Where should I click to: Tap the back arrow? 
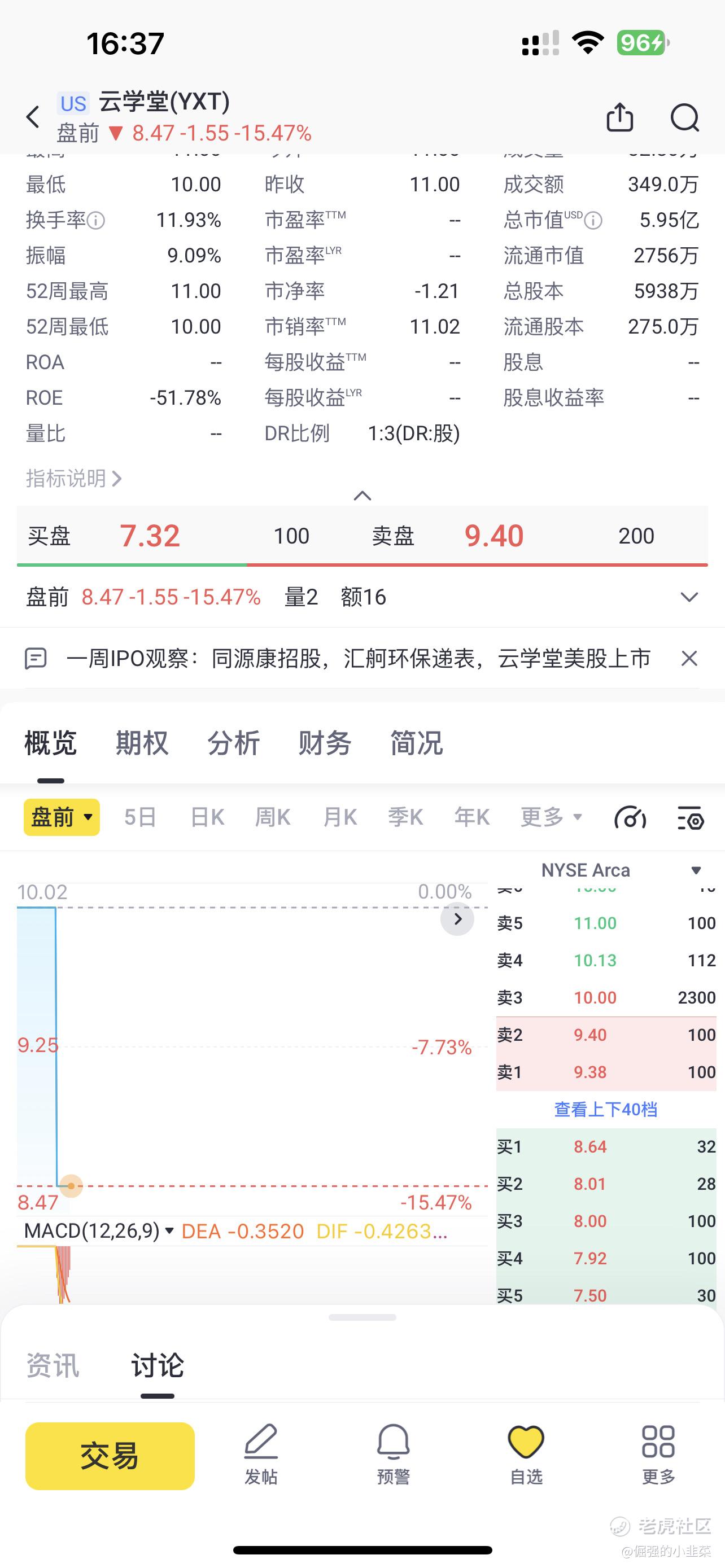(x=33, y=117)
